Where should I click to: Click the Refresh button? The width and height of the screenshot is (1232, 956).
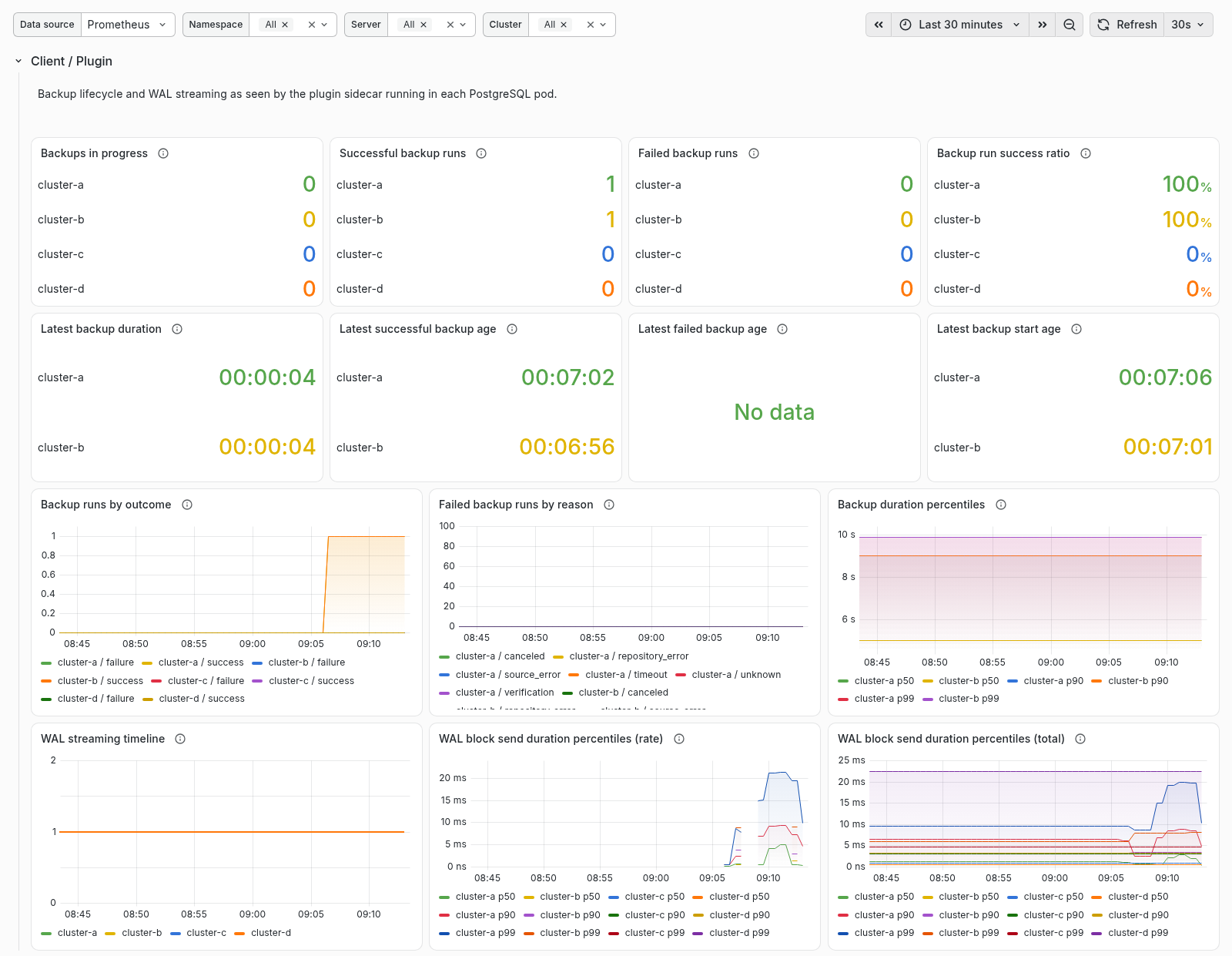coord(1127,25)
